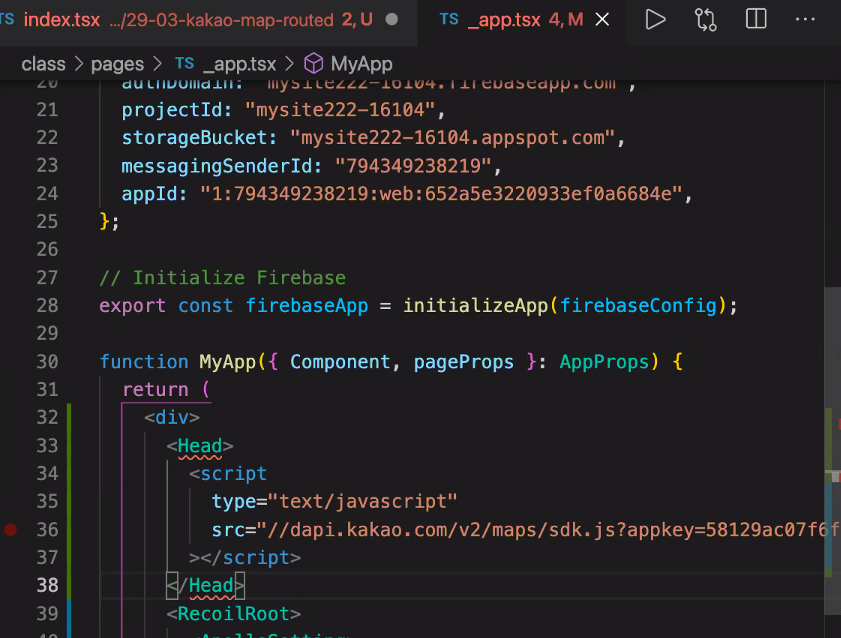Viewport: 841px width, 638px height.
Task: Click the projectId property on line 21
Action: tap(172, 110)
